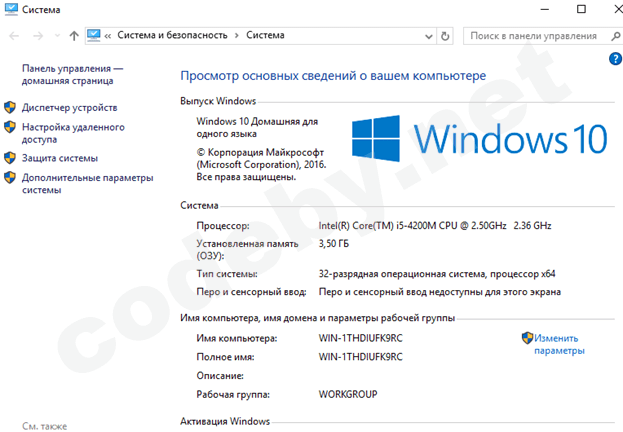Click Процессор: label
The height and width of the screenshot is (432, 623).
223,226
